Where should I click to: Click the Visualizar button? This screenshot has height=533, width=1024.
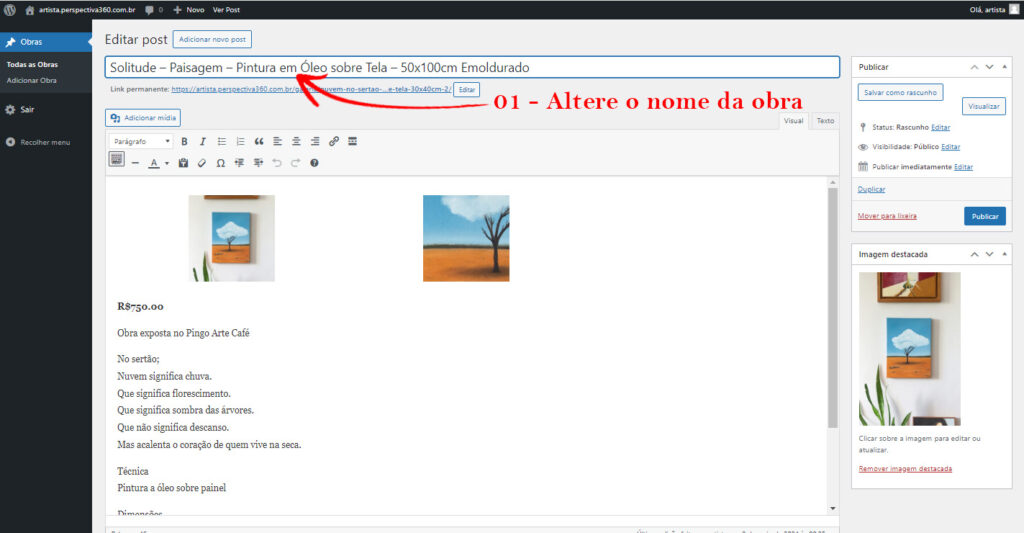pyautogui.click(x=984, y=106)
